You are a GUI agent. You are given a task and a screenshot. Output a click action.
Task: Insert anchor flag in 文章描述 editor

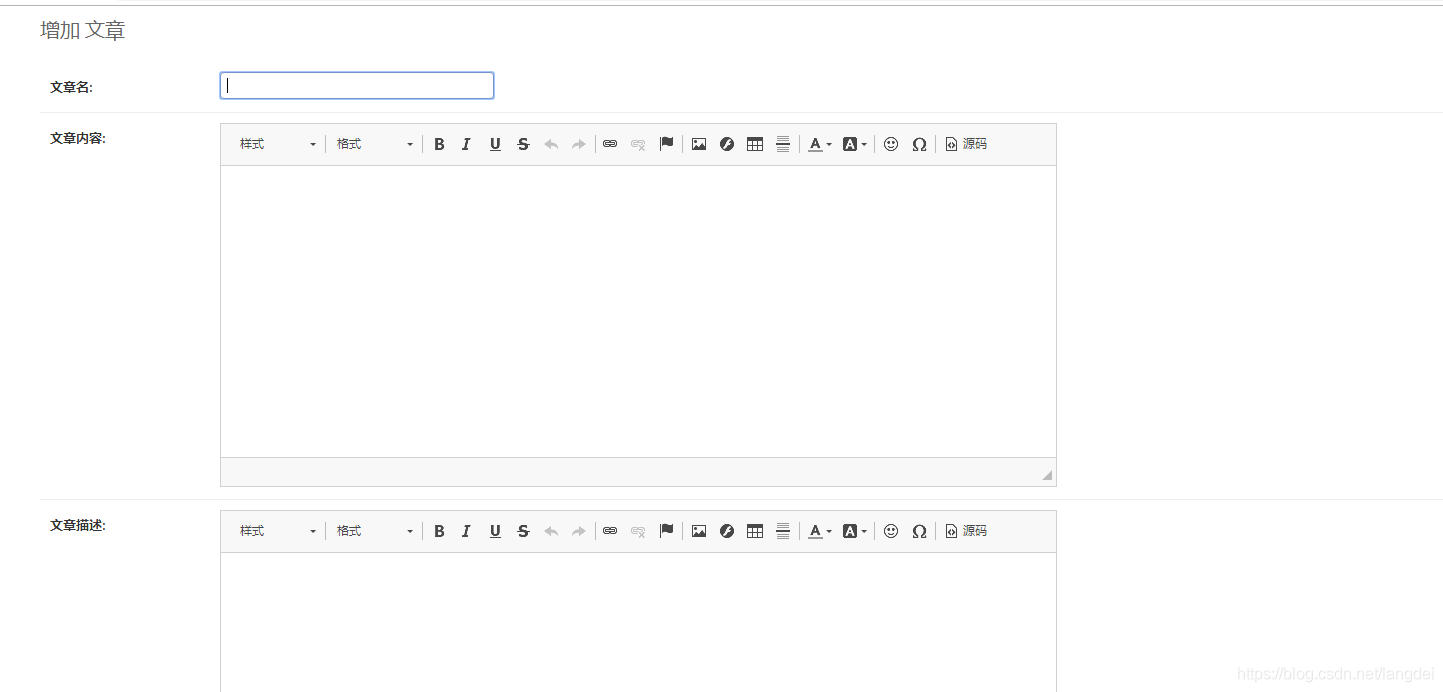tap(666, 531)
